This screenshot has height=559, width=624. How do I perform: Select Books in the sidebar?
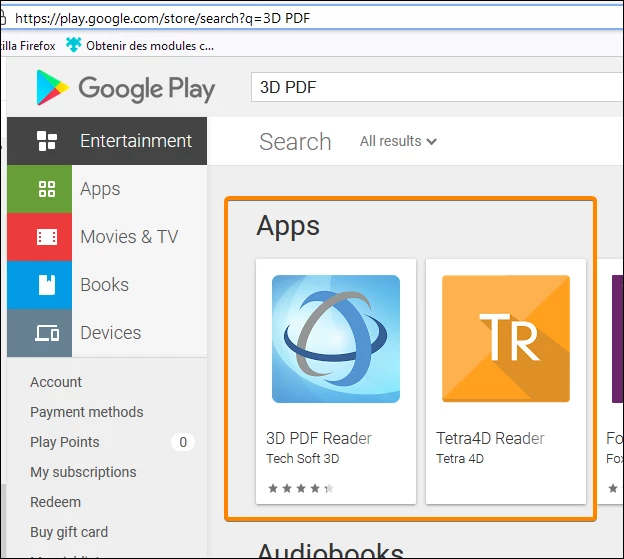click(x=107, y=285)
